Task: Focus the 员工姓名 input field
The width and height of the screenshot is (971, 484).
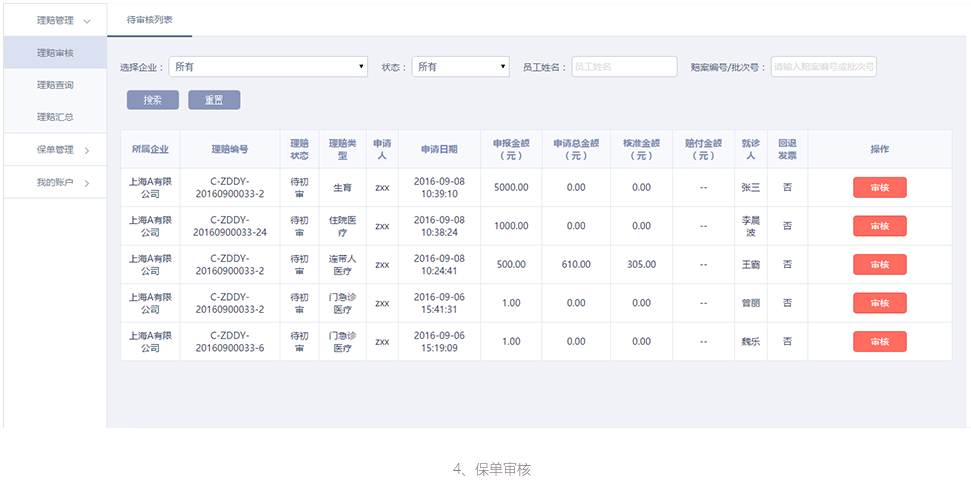Action: 624,67
